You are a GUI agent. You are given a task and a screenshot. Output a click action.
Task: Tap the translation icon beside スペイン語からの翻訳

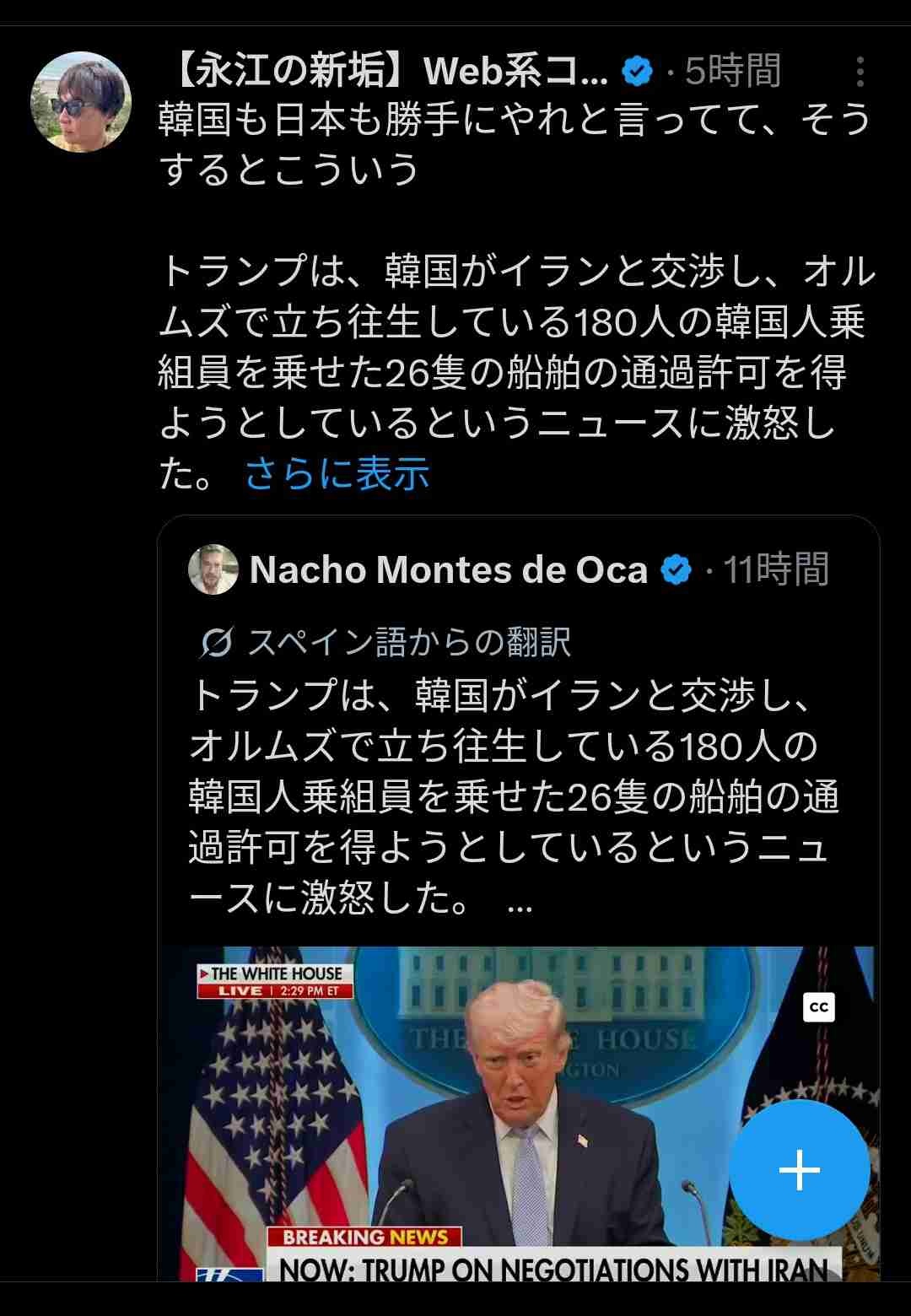tap(216, 643)
